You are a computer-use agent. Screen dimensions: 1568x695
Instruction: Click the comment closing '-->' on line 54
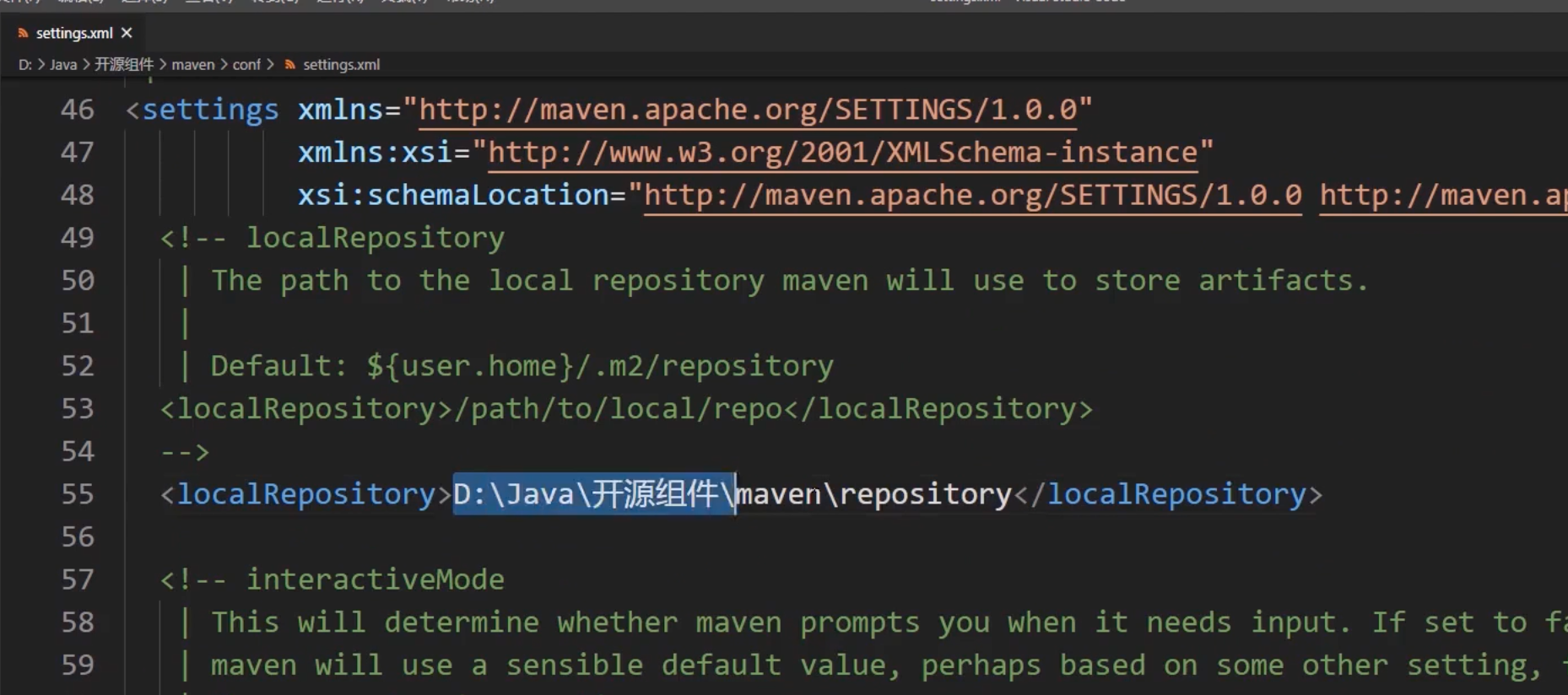coord(185,452)
